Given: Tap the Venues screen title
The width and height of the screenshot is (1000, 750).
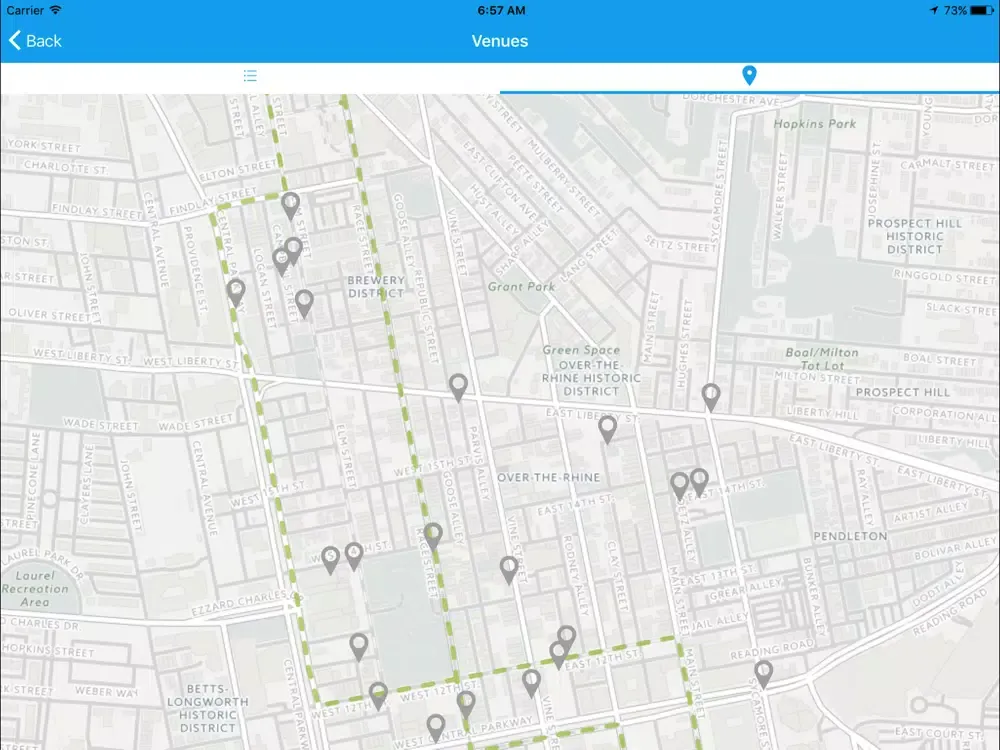Looking at the screenshot, I should (x=500, y=41).
